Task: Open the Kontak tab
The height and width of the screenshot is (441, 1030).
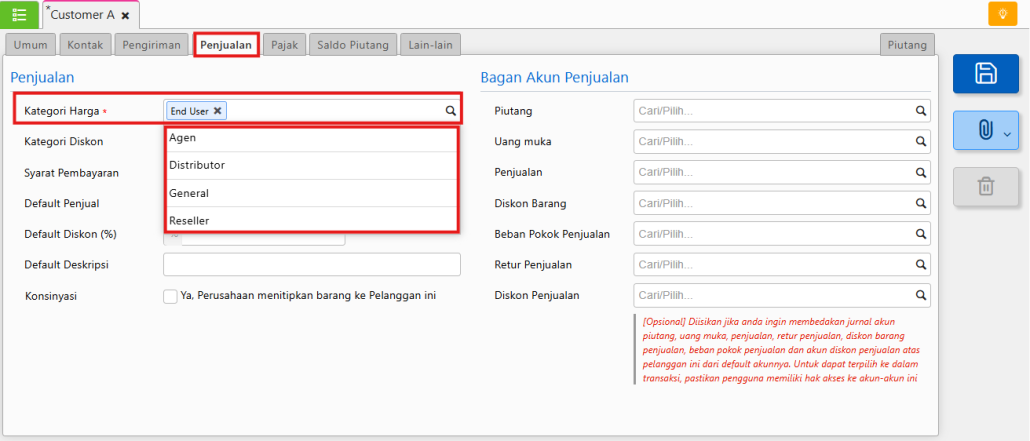Action: [x=85, y=45]
